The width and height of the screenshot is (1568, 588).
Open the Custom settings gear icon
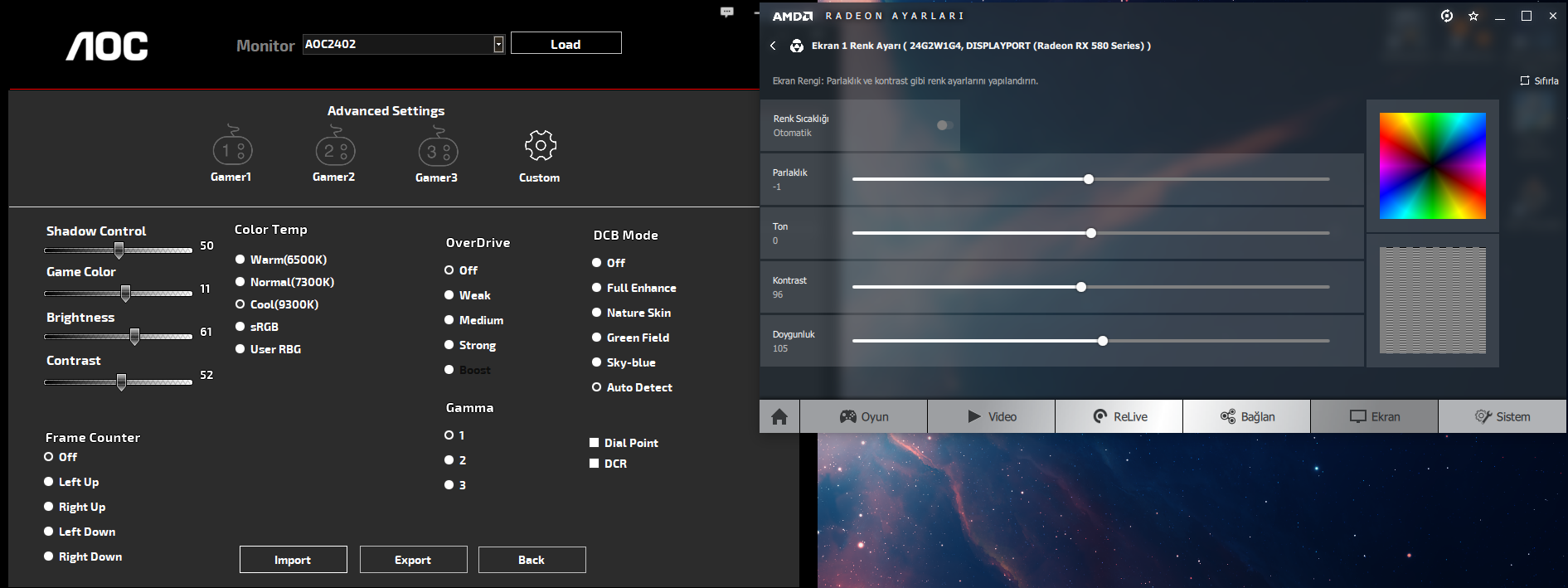point(541,145)
